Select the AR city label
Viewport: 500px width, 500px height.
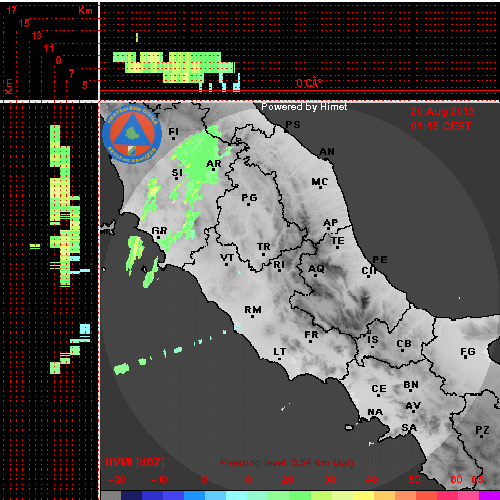(x=214, y=164)
